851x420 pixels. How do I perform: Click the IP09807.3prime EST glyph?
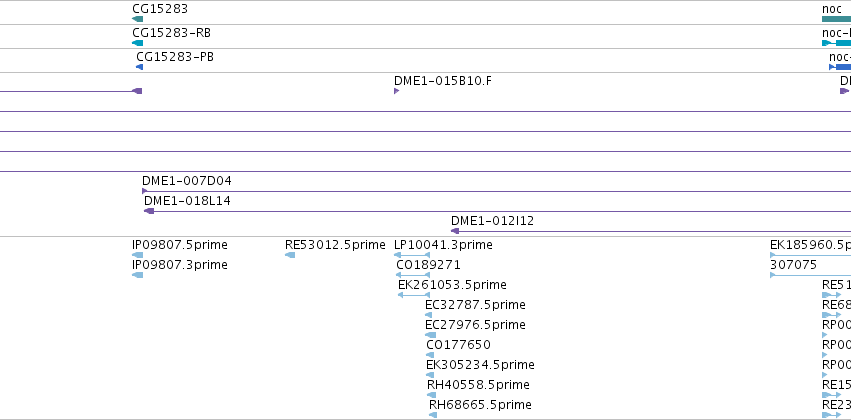pos(138,275)
